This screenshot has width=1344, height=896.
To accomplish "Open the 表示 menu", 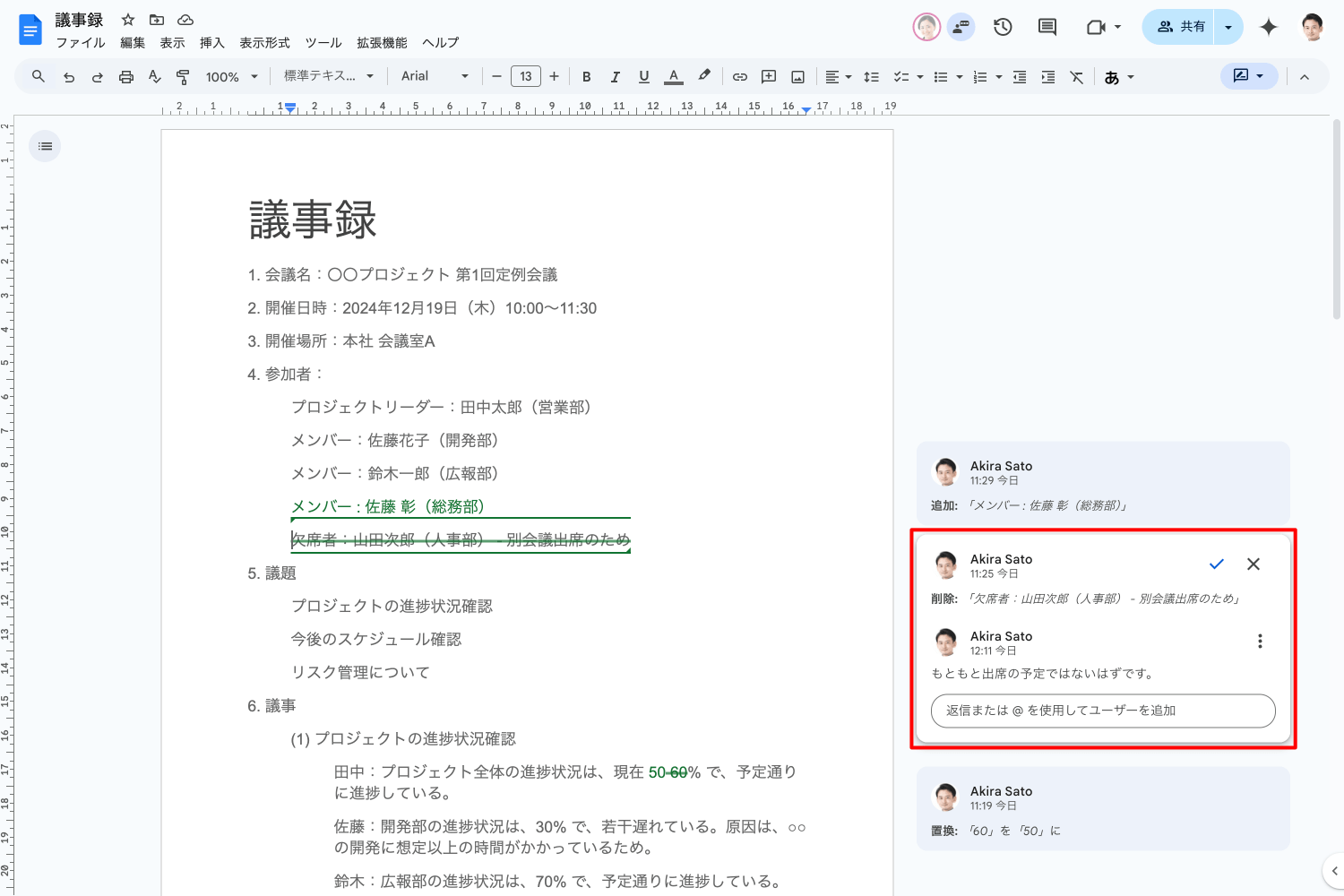I will click(x=172, y=43).
